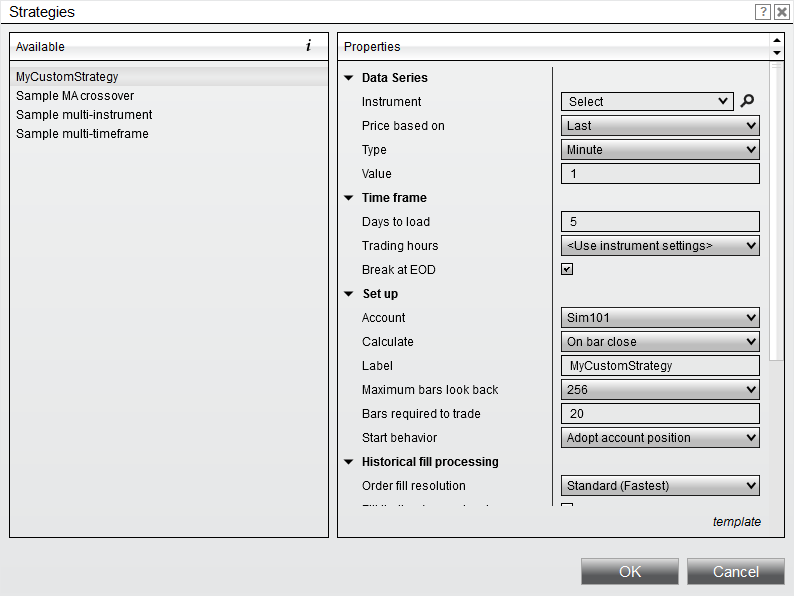Open the Account Sim101 dropdown
The height and width of the screenshot is (596, 794).
660,318
